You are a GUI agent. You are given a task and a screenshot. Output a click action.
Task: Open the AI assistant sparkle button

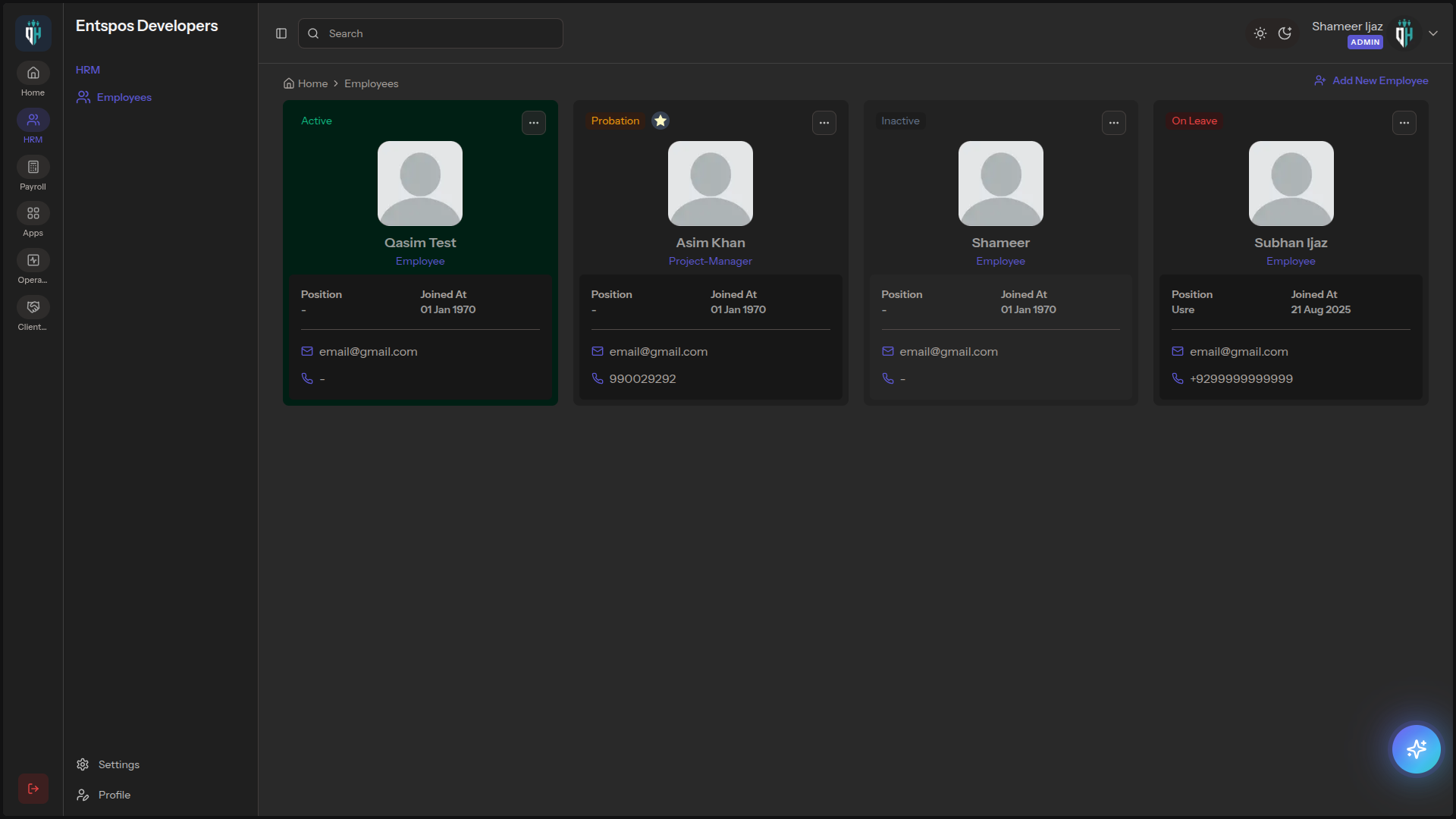point(1416,749)
